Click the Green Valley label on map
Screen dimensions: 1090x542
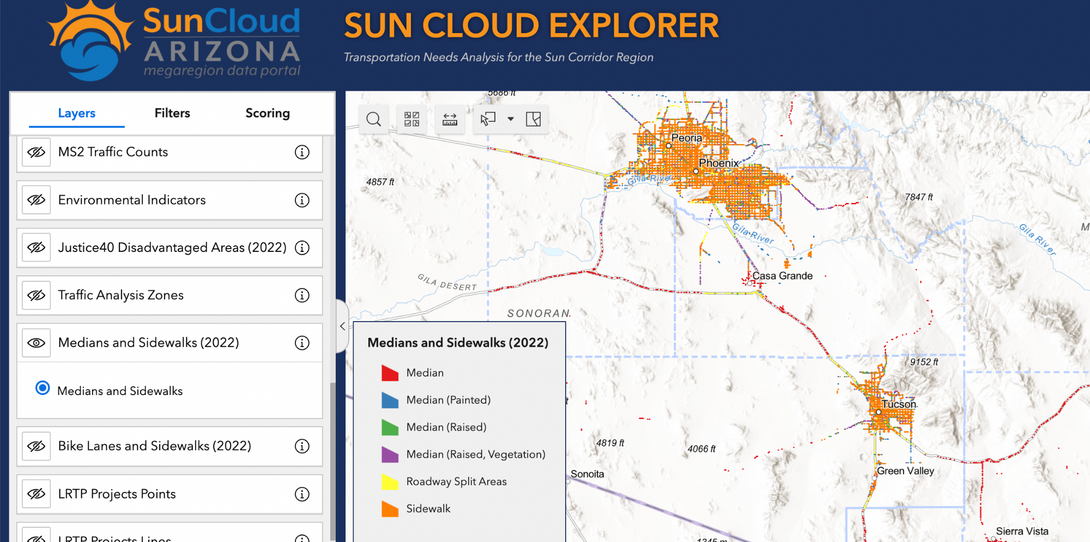point(905,471)
